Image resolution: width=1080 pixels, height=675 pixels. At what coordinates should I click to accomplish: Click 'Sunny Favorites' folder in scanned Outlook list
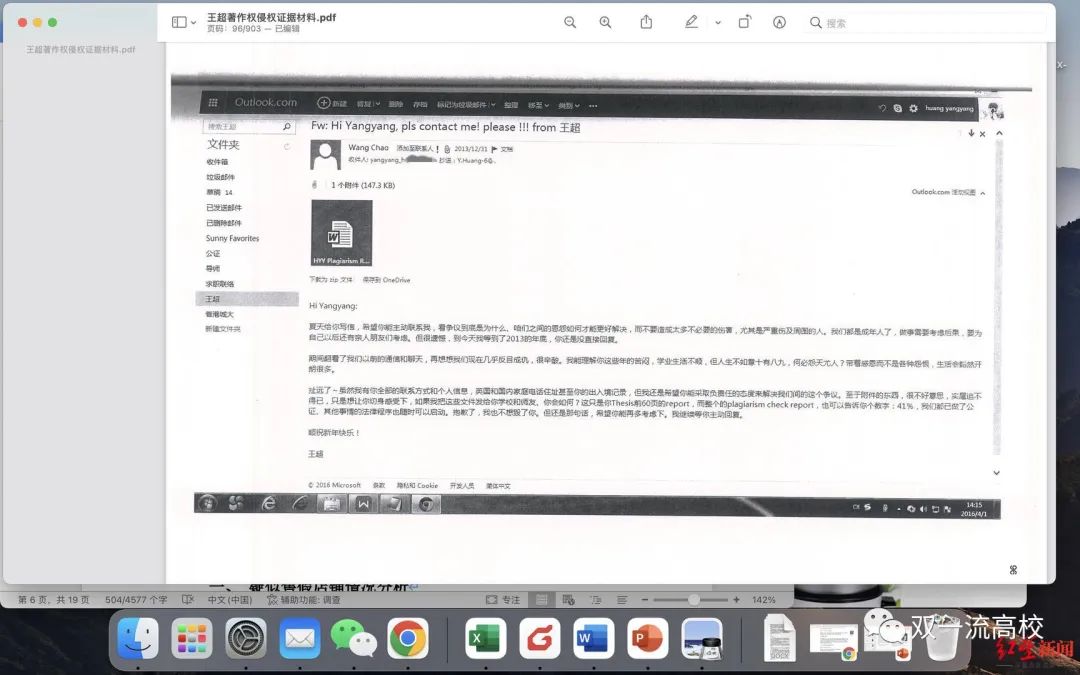point(232,238)
